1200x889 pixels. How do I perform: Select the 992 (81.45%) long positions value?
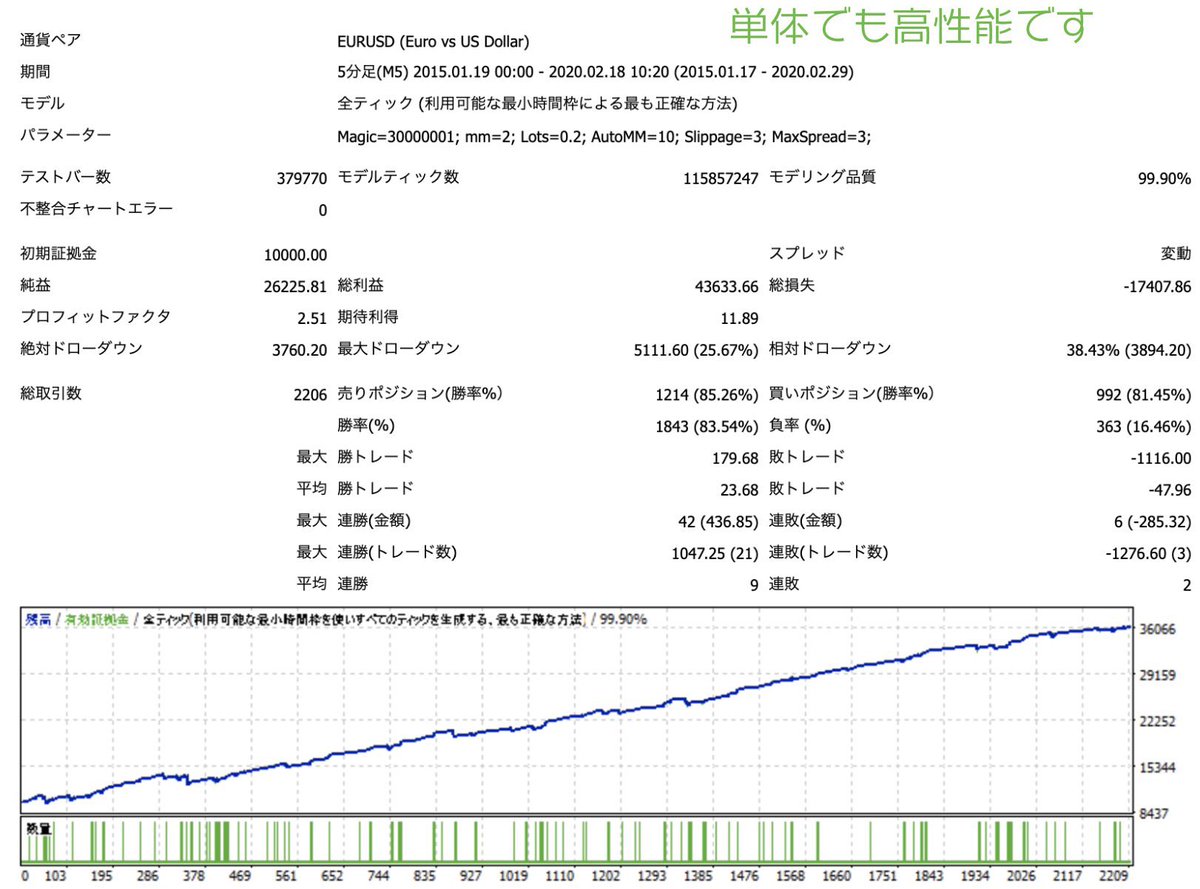click(x=1144, y=395)
